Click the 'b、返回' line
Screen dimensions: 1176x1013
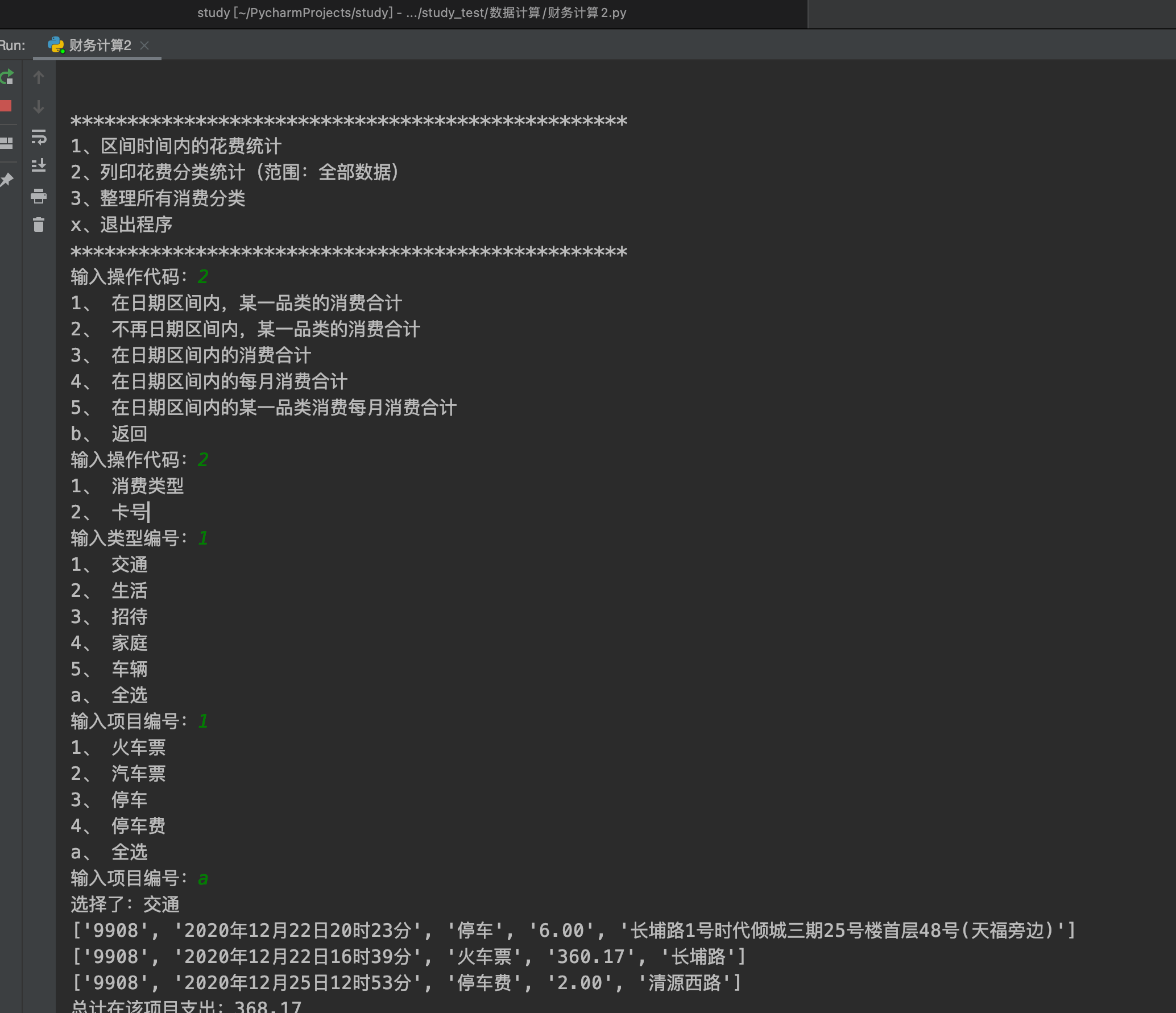click(109, 434)
